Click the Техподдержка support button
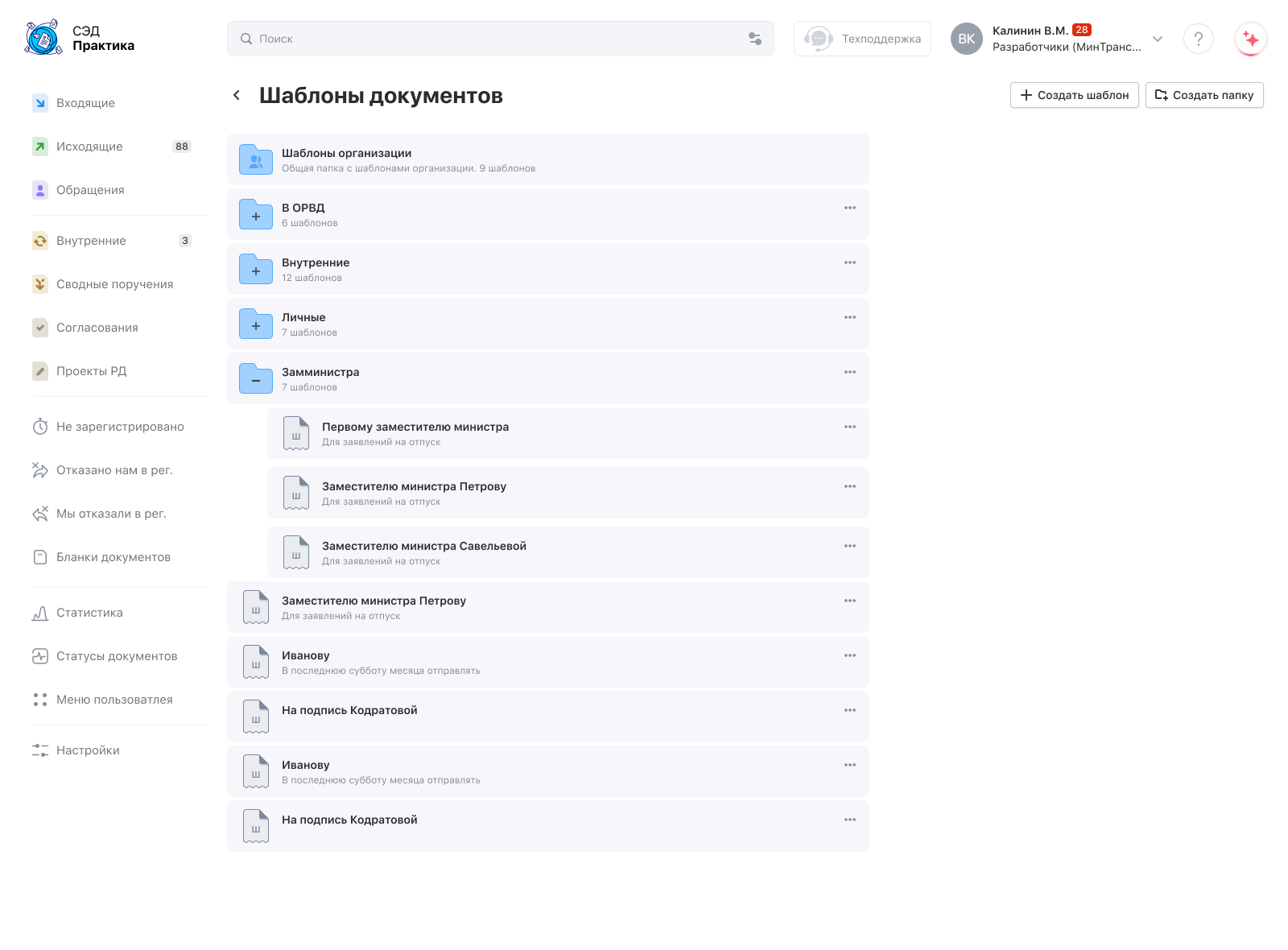Image resolution: width=1288 pixels, height=950 pixels. point(862,39)
